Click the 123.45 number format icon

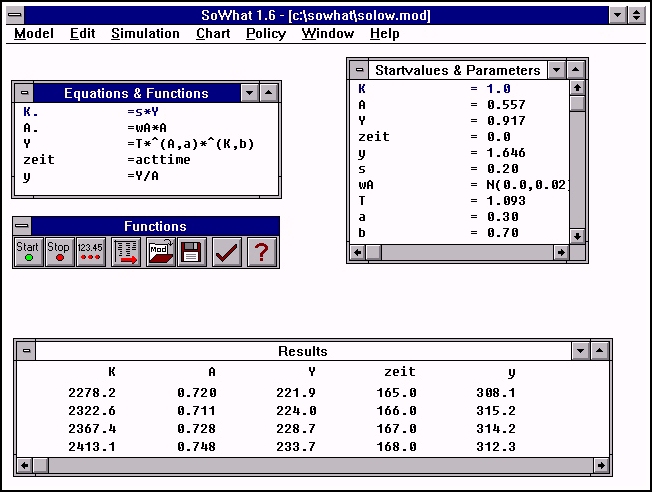click(91, 252)
